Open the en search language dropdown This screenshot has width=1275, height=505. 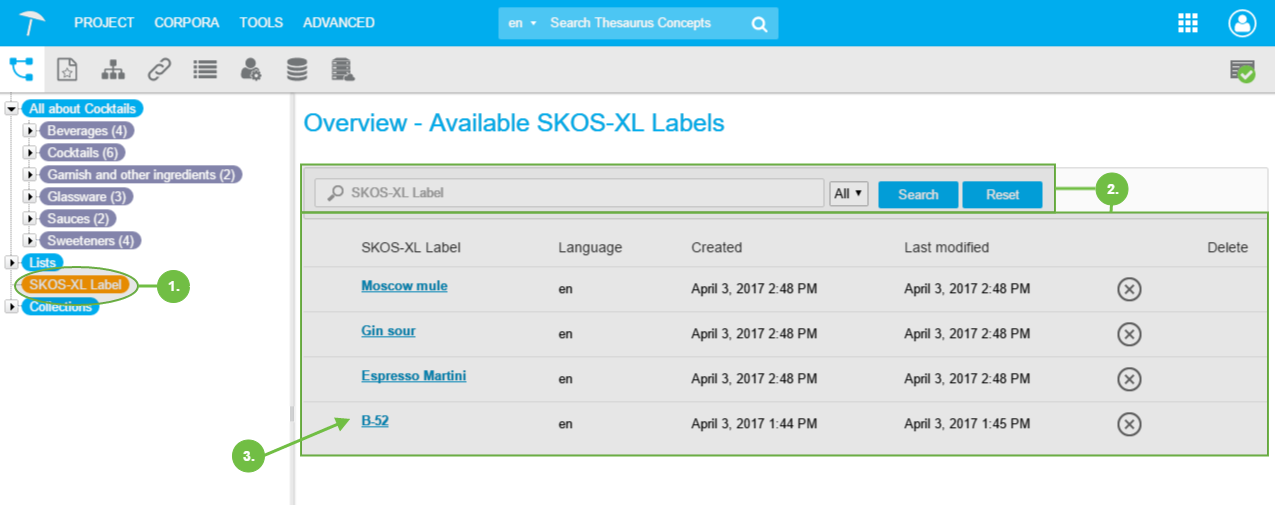pyautogui.click(x=522, y=23)
